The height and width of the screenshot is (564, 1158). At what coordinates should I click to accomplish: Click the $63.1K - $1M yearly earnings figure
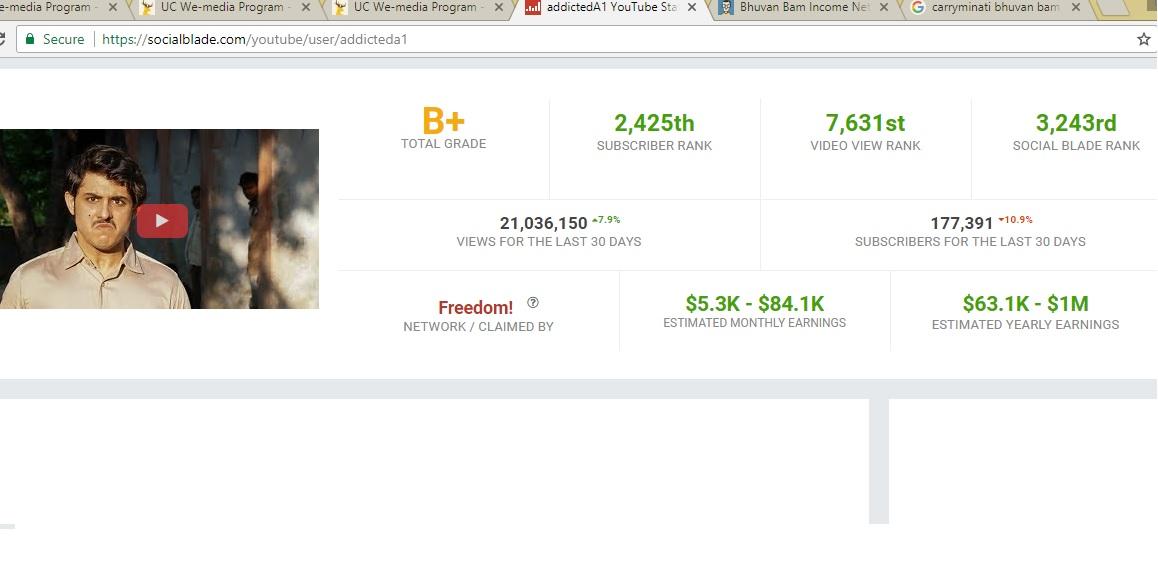pos(1025,303)
